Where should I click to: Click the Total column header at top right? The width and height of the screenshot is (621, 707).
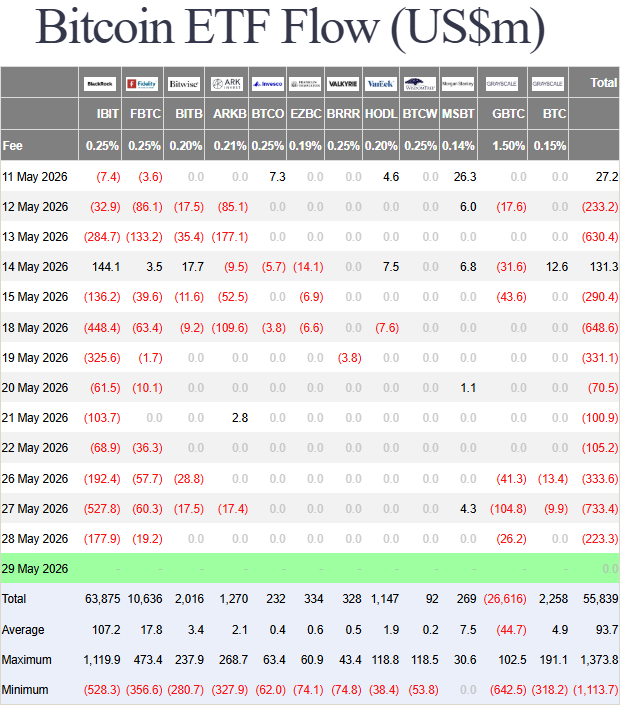[x=604, y=83]
